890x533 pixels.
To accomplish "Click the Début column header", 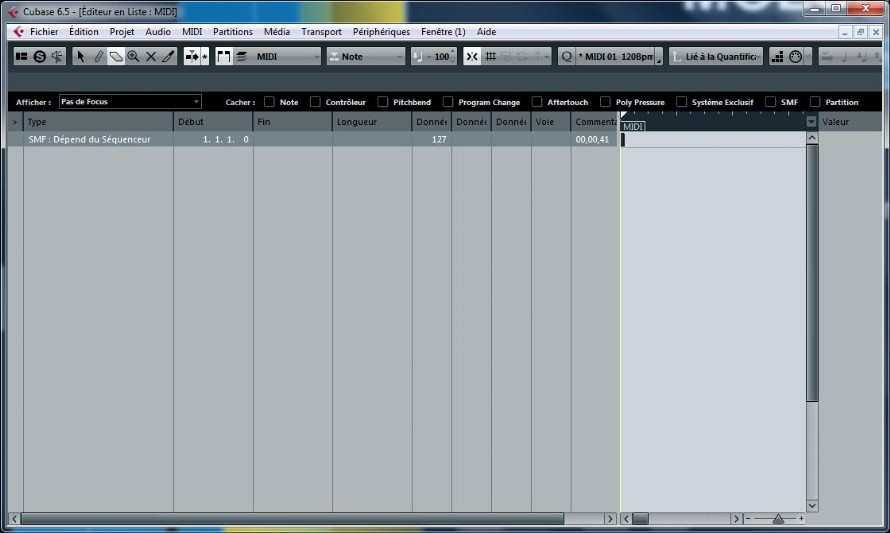I will 213,121.
